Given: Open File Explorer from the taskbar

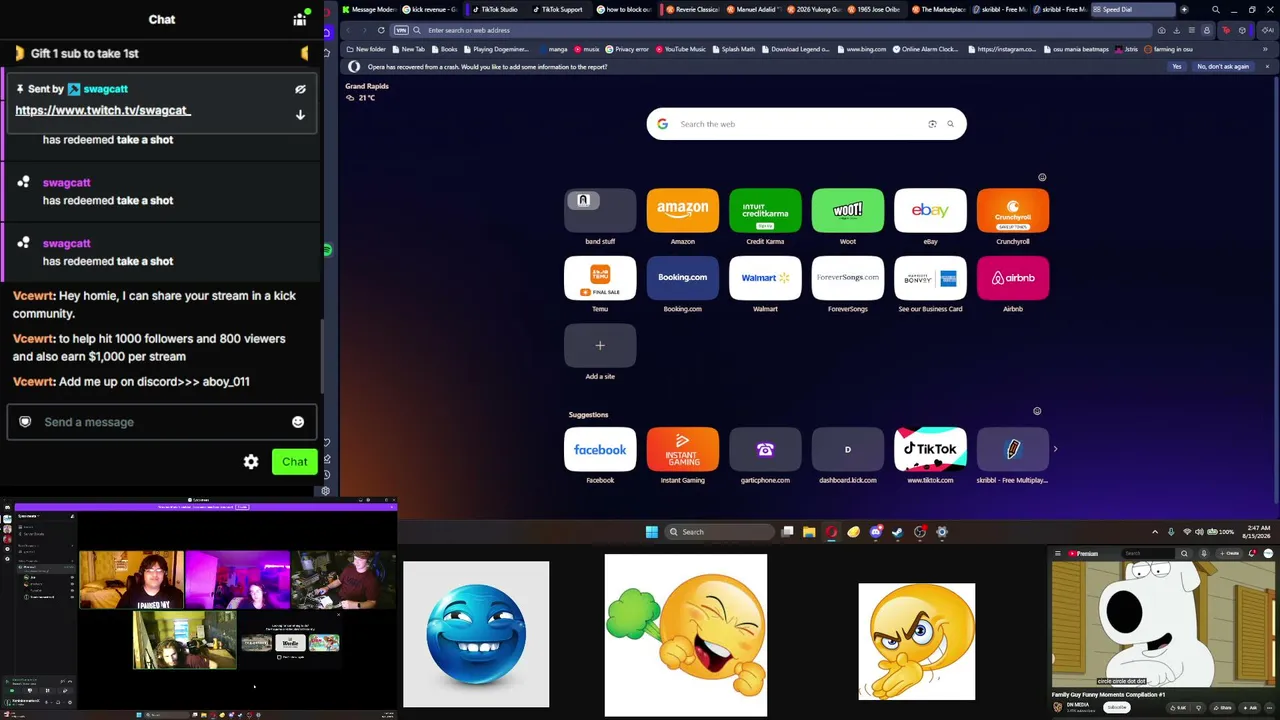Looking at the screenshot, I should coord(809,532).
